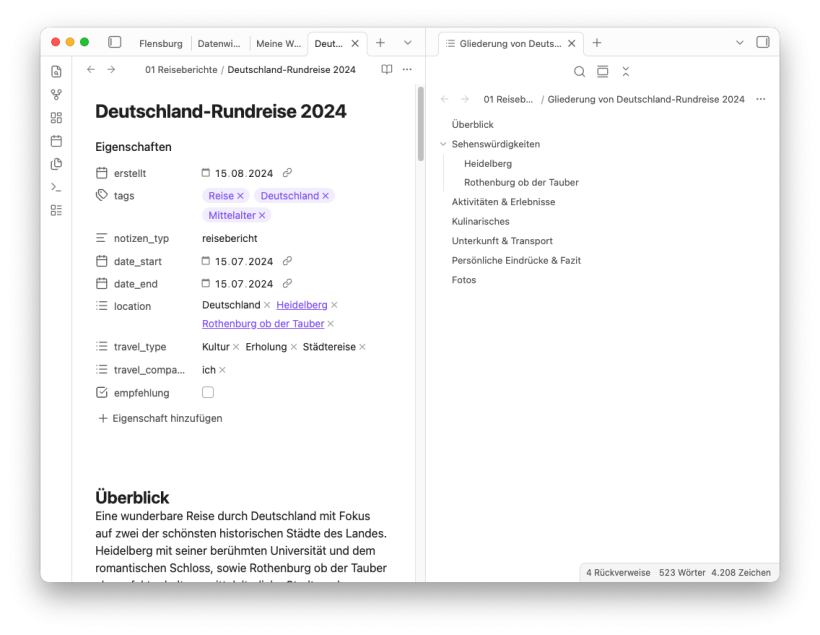
Task: Open new tab in the outline pane
Action: coord(597,43)
